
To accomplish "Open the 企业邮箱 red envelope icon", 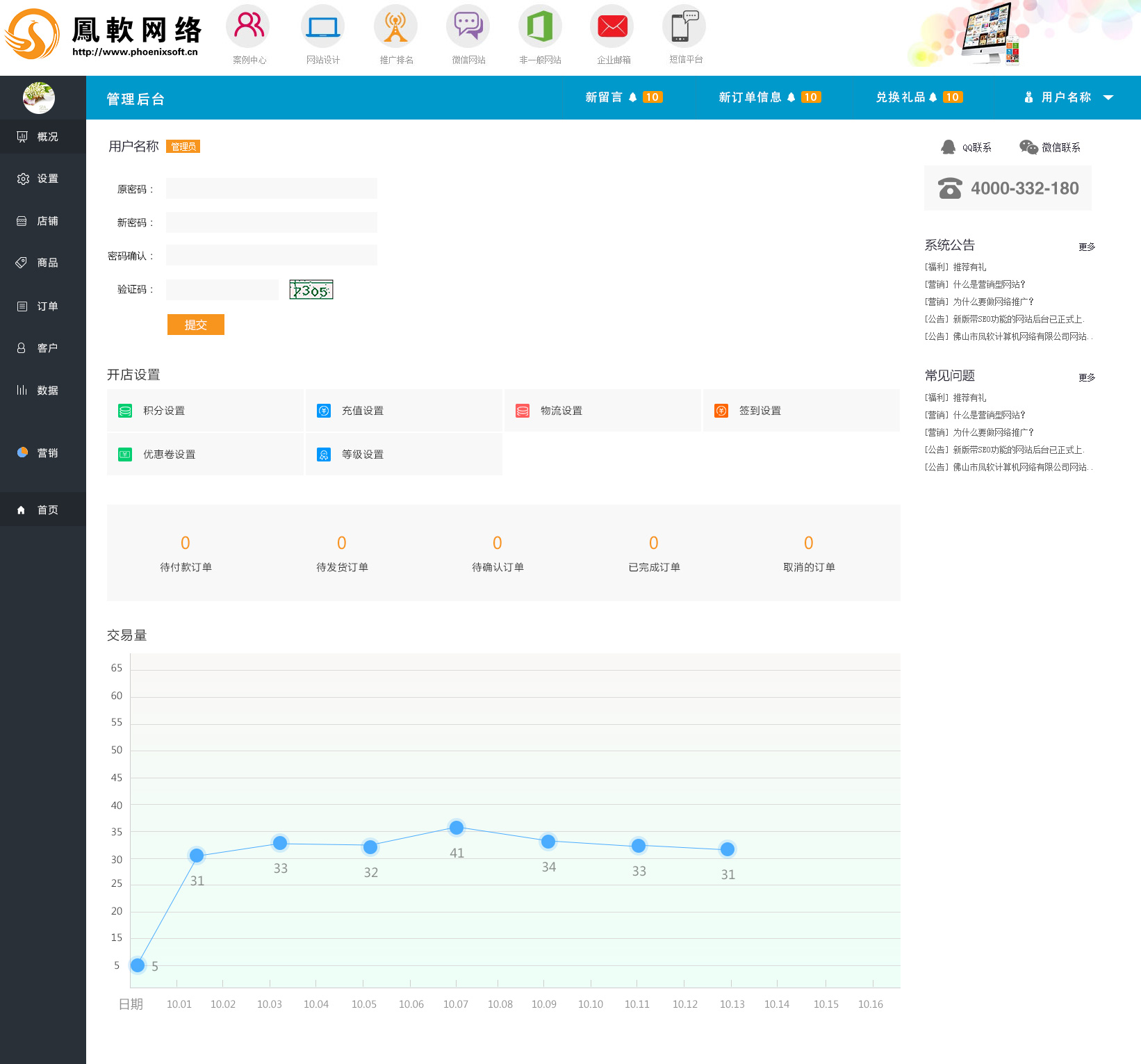I will [612, 26].
